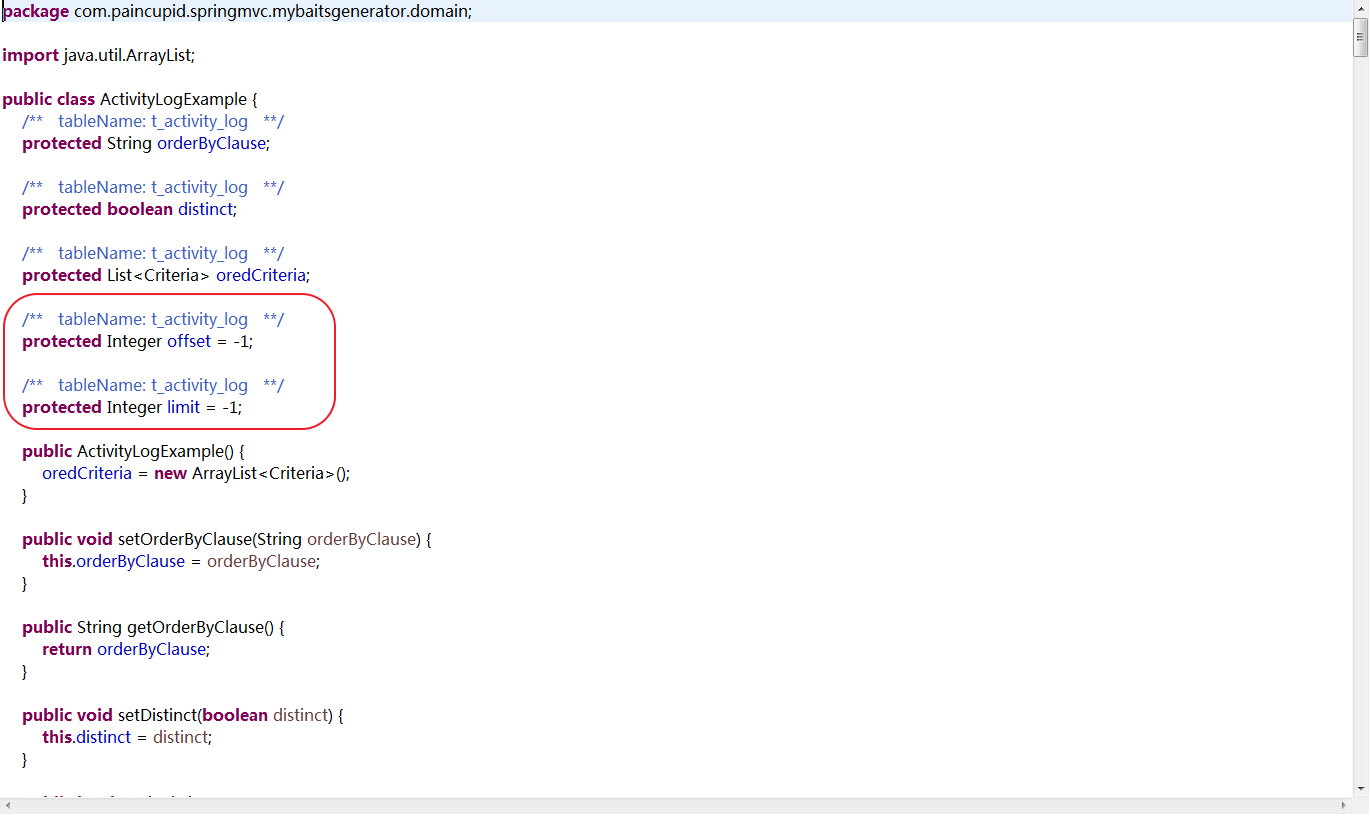Click 'protected Integer limit = -1;' line
The height and width of the screenshot is (814, 1369).
132,407
